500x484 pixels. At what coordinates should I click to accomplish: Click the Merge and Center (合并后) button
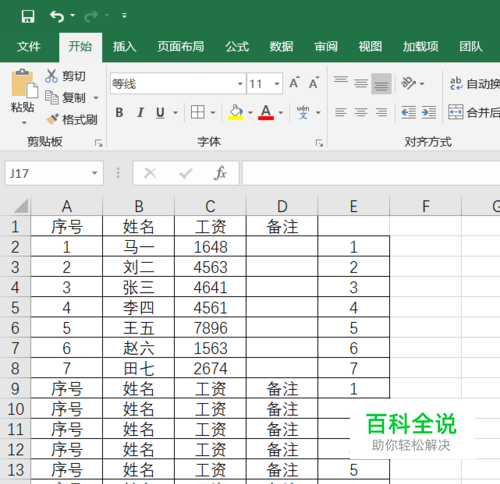coord(474,112)
